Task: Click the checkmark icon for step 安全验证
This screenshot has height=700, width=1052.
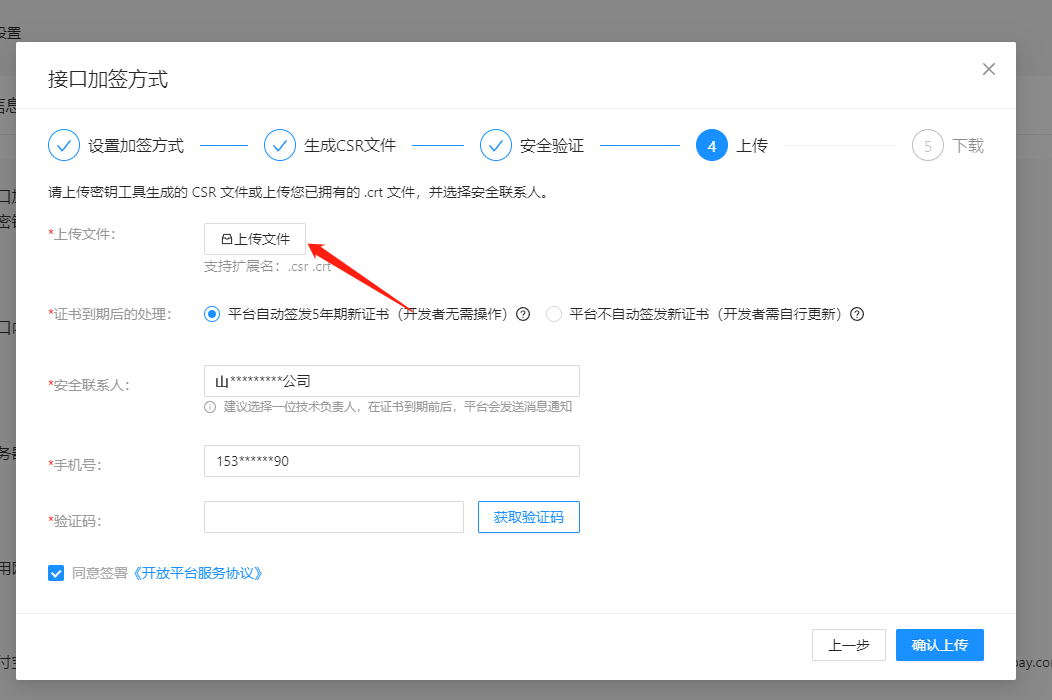Action: coord(496,145)
